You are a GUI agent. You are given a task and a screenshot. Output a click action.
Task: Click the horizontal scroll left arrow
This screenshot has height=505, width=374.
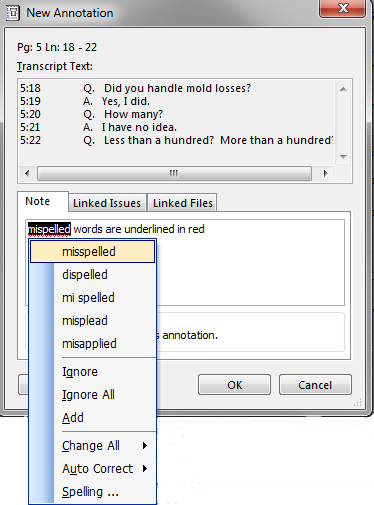27,173
